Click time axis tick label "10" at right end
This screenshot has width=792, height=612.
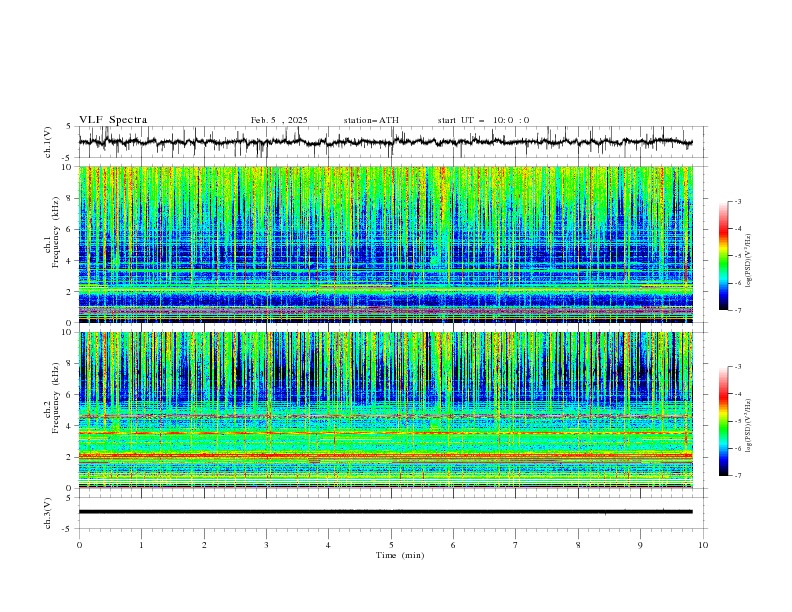[x=703, y=545]
